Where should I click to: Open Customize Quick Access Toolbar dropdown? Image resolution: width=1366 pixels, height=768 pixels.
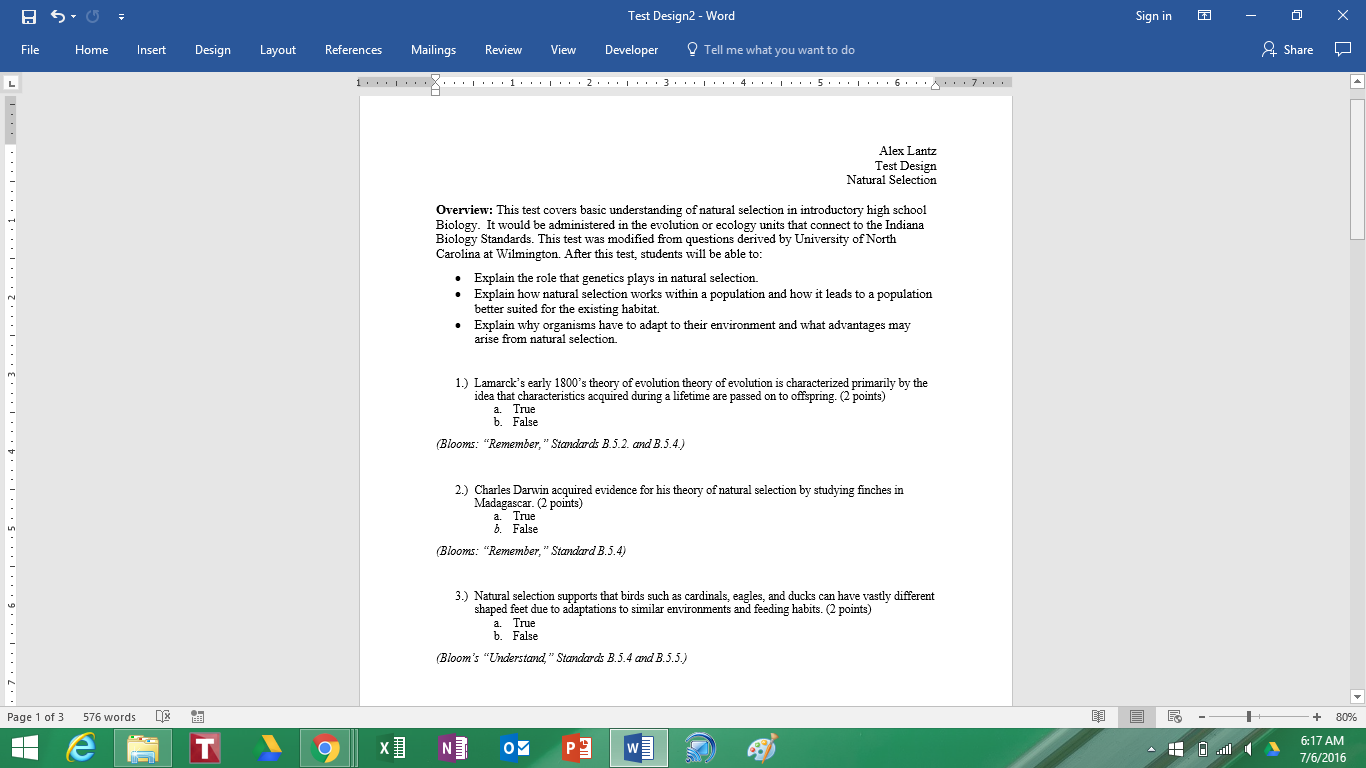coord(121,17)
